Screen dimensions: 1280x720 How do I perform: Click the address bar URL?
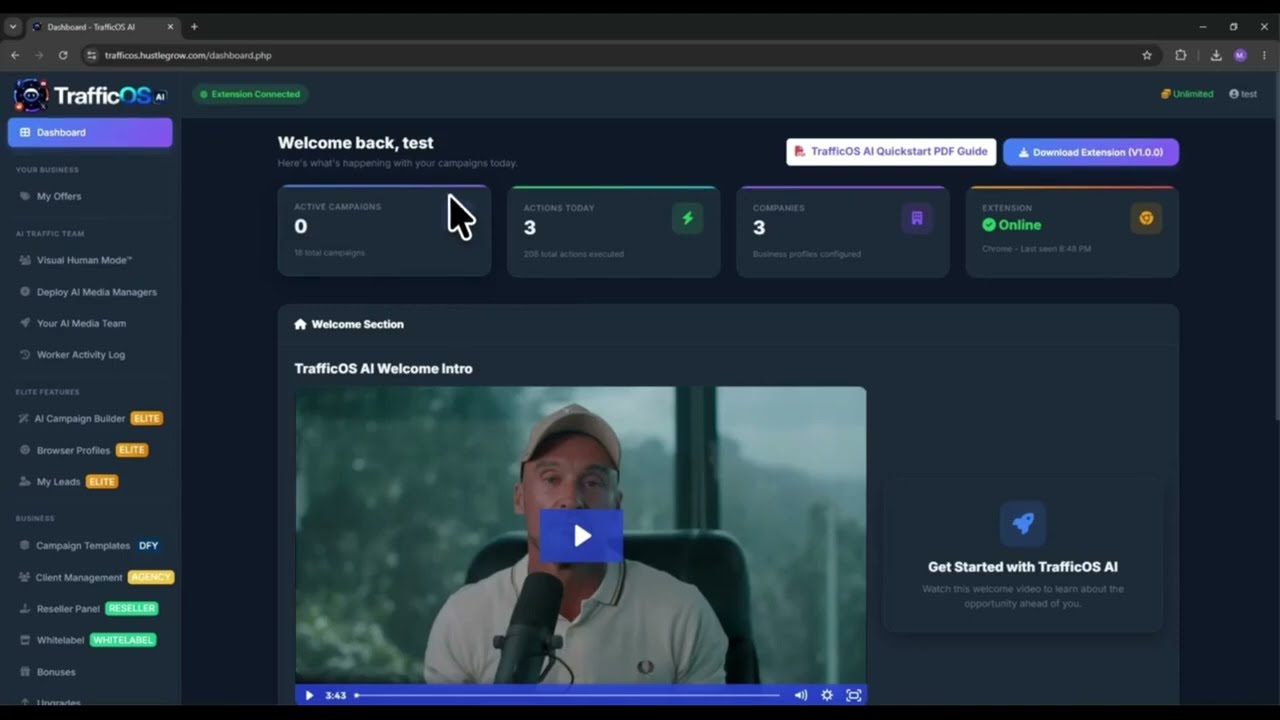pyautogui.click(x=188, y=55)
